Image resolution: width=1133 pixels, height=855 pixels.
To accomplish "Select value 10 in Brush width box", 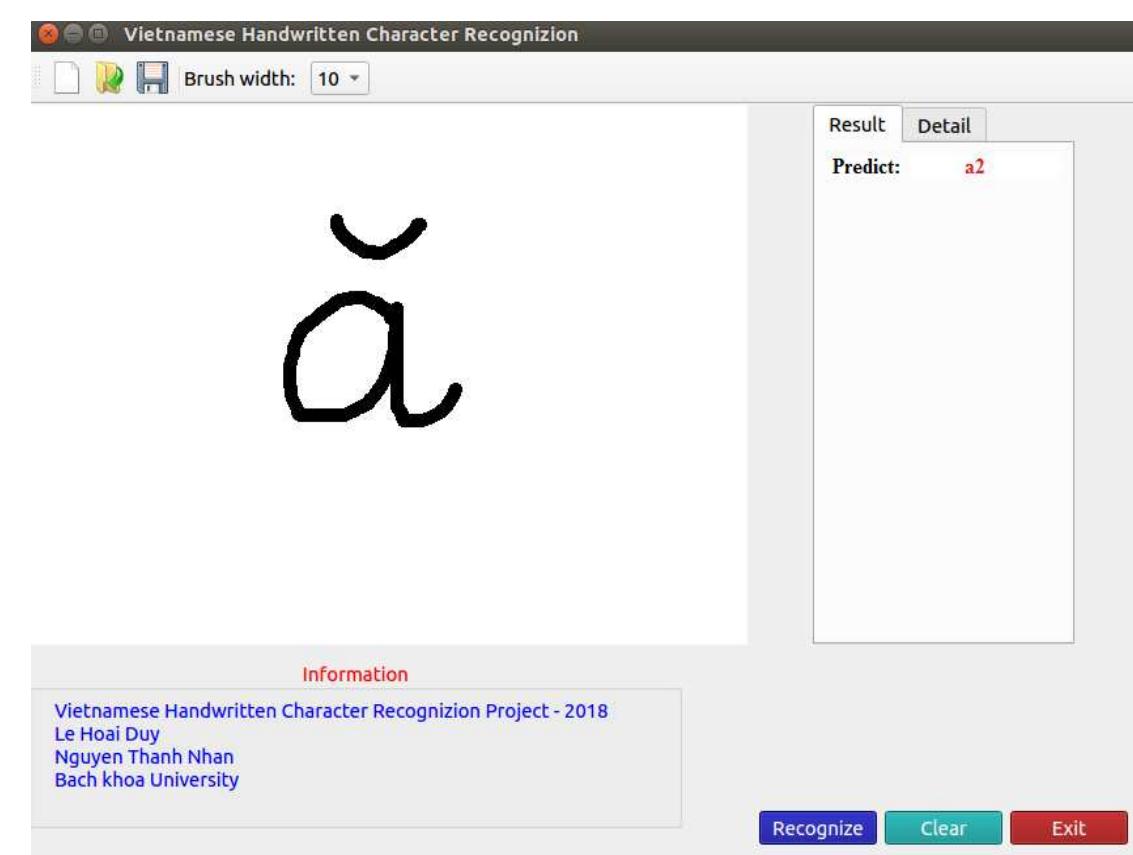I will tap(329, 76).
